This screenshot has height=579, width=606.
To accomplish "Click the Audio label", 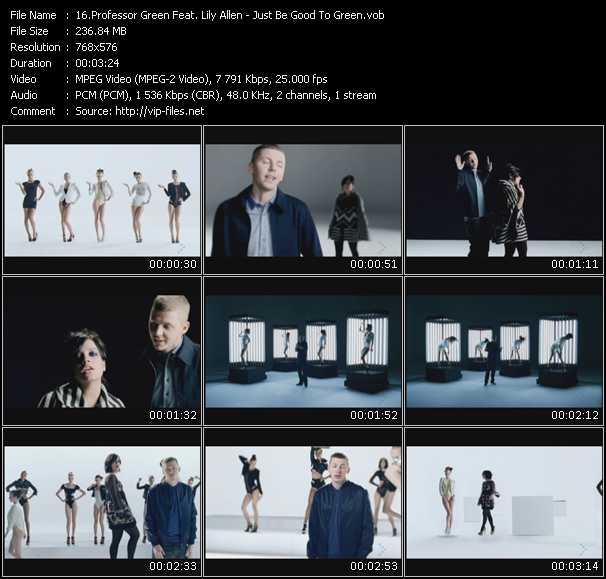I will [24, 95].
